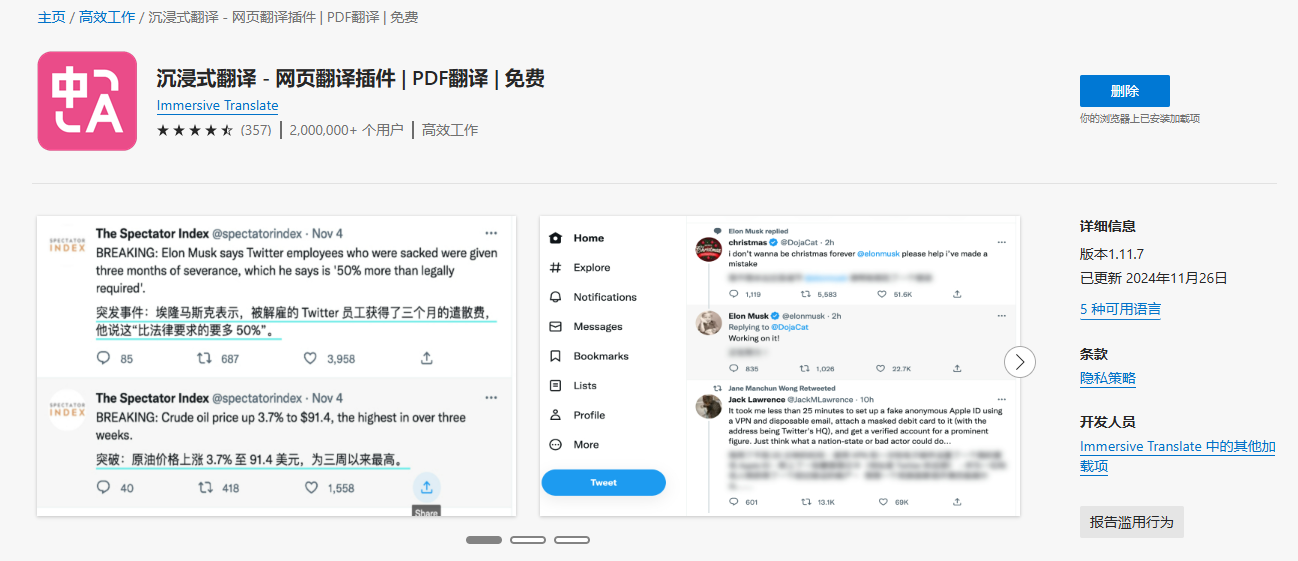Open 5 种可用语言 link
This screenshot has height=561, width=1298.
click(1120, 310)
